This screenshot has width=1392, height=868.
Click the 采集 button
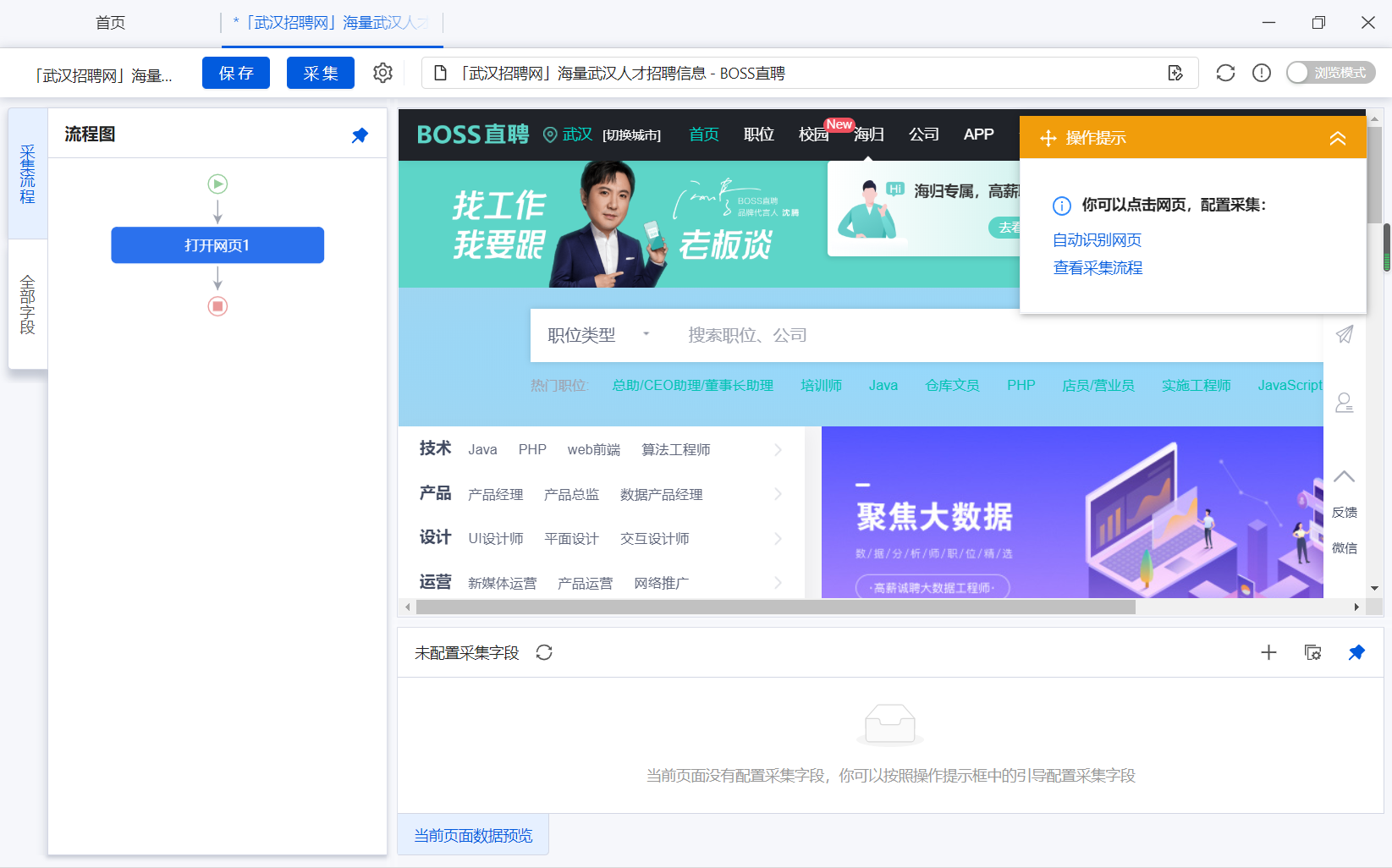pos(321,73)
